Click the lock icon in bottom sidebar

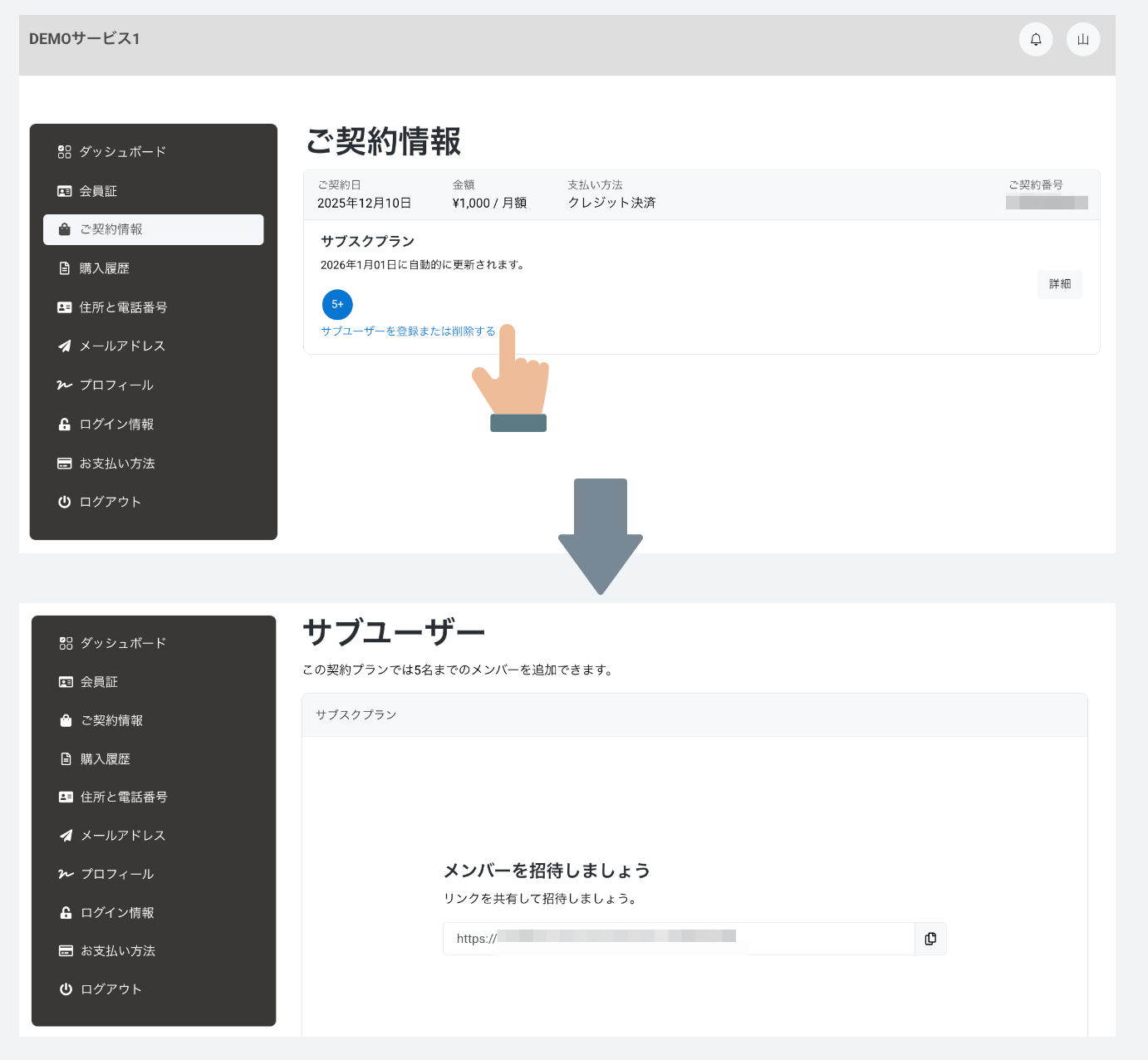pyautogui.click(x=66, y=913)
